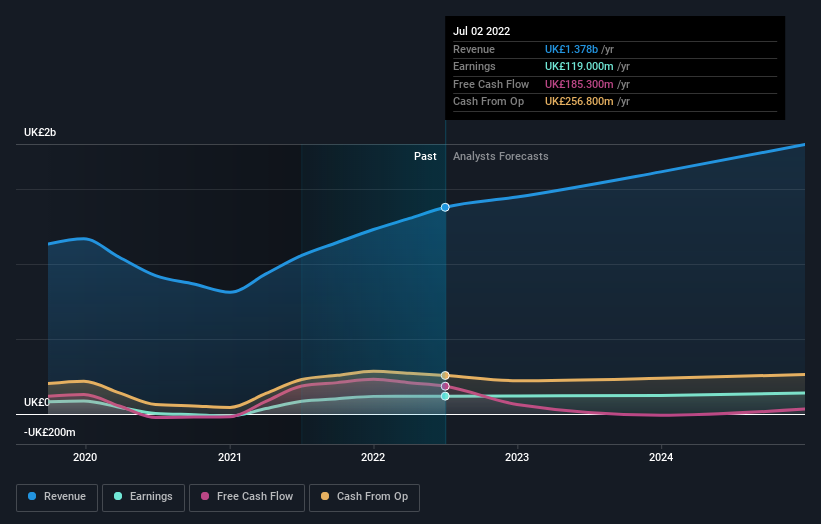Click the Revenue row label in tooltip
This screenshot has height=524, width=821.
[x=474, y=49]
